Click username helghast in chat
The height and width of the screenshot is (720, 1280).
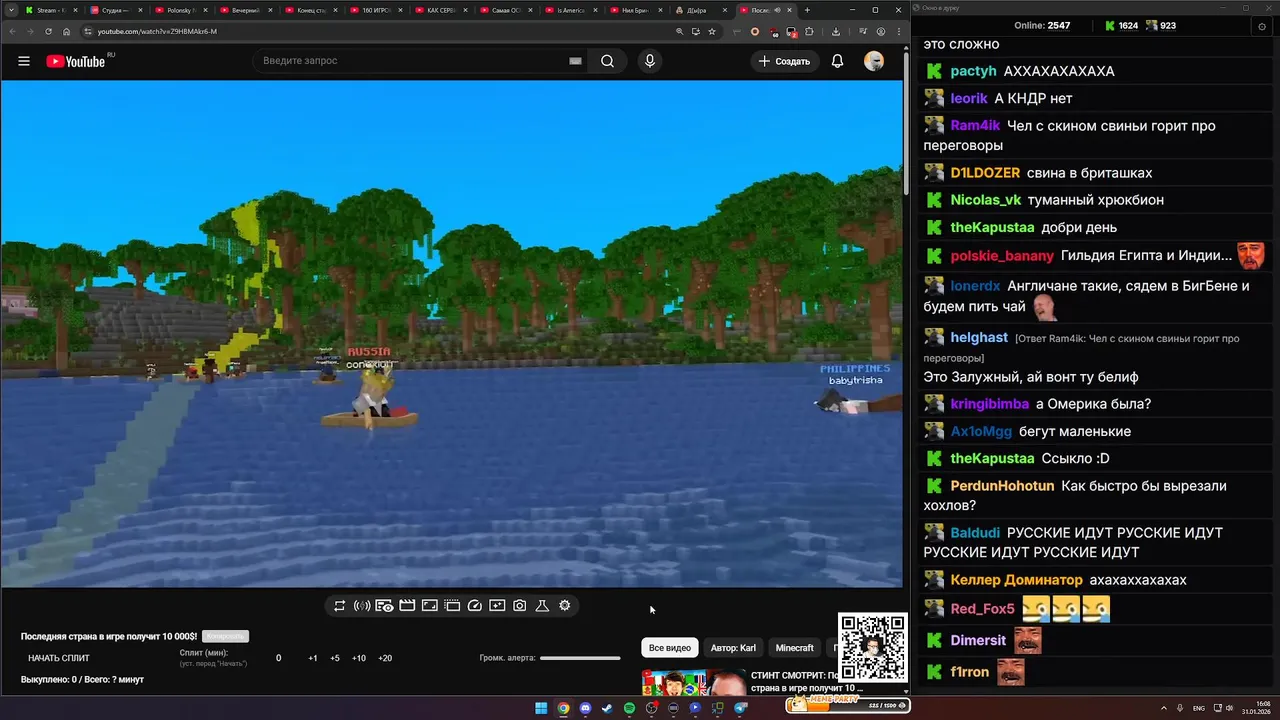[979, 337]
